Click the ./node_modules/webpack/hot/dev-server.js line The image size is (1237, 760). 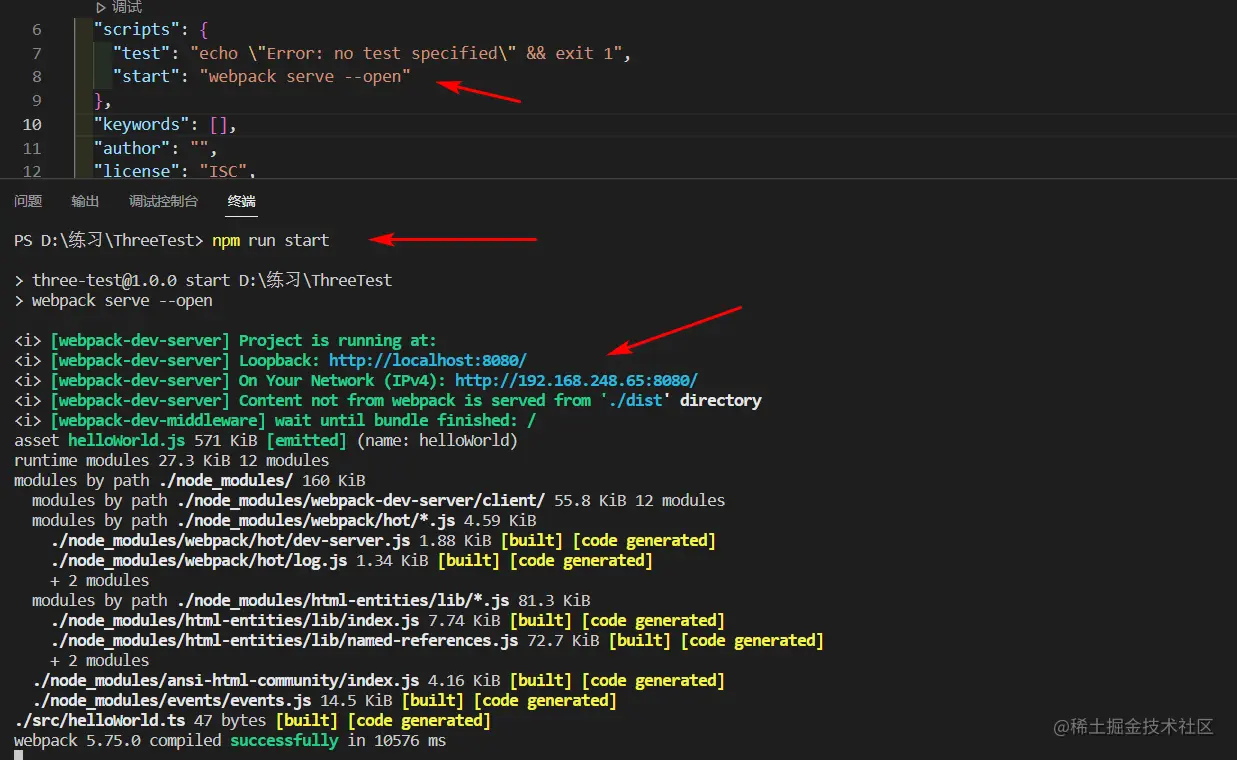(x=383, y=540)
